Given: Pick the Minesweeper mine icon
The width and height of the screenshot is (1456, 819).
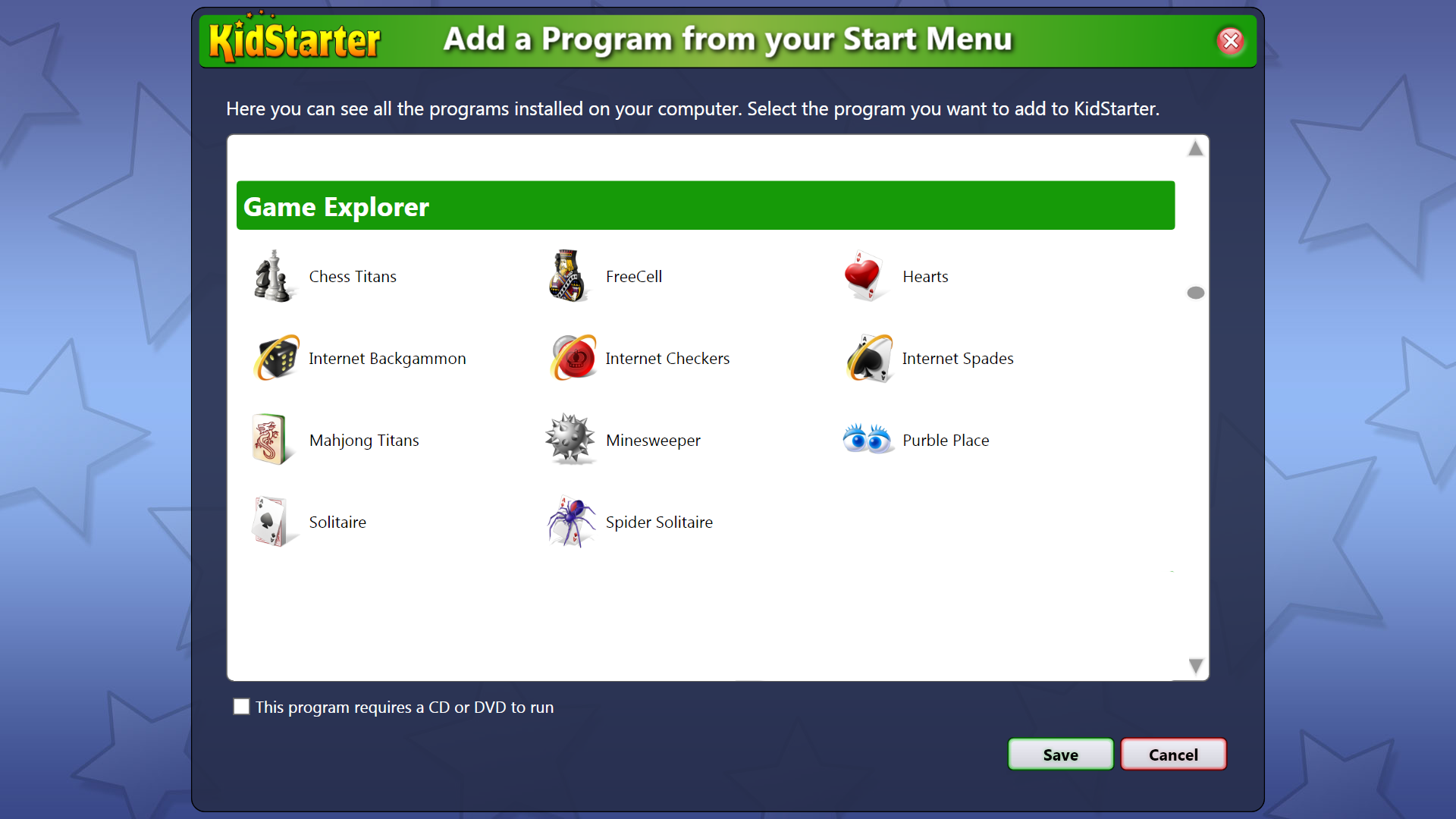Looking at the screenshot, I should tap(570, 440).
